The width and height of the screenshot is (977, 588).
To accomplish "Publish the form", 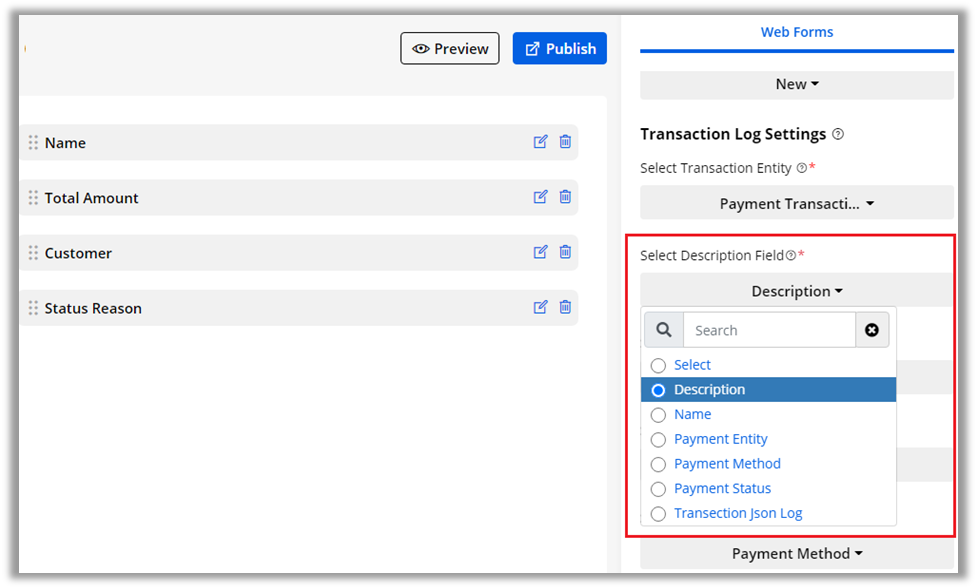I will click(559, 48).
